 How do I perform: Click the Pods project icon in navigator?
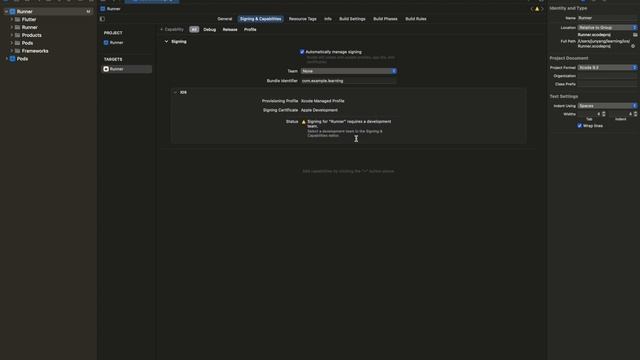(x=13, y=59)
